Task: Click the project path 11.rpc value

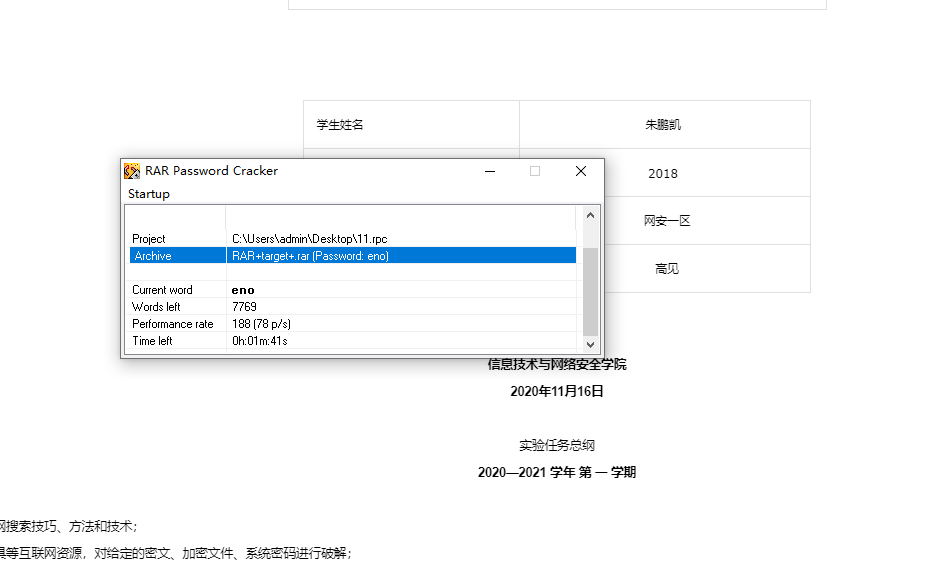Action: [310, 239]
